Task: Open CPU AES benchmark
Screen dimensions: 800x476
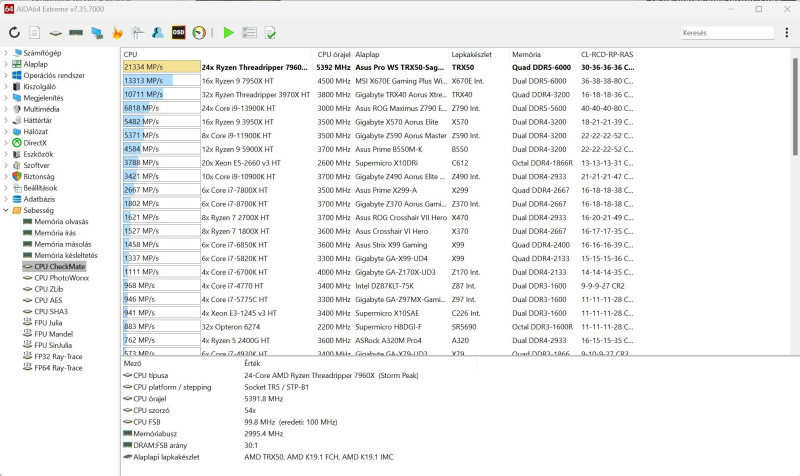Action: 48,300
